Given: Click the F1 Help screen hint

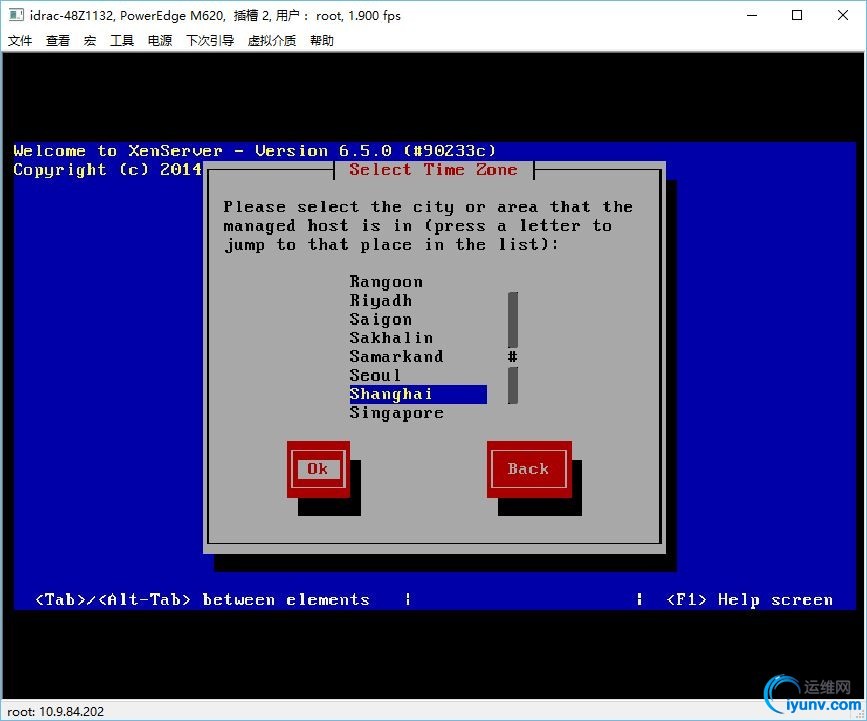Looking at the screenshot, I should tap(749, 600).
